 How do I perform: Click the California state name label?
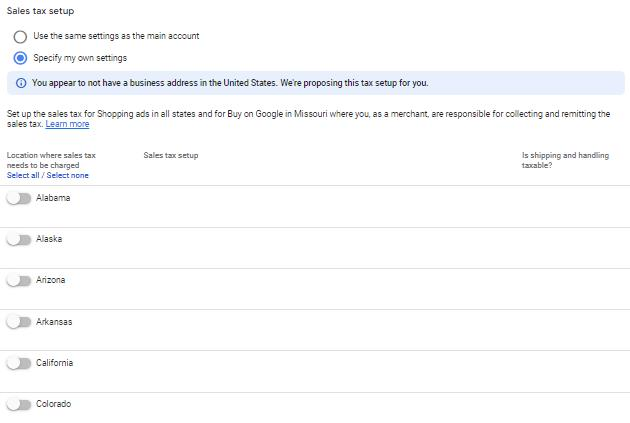(x=54, y=363)
